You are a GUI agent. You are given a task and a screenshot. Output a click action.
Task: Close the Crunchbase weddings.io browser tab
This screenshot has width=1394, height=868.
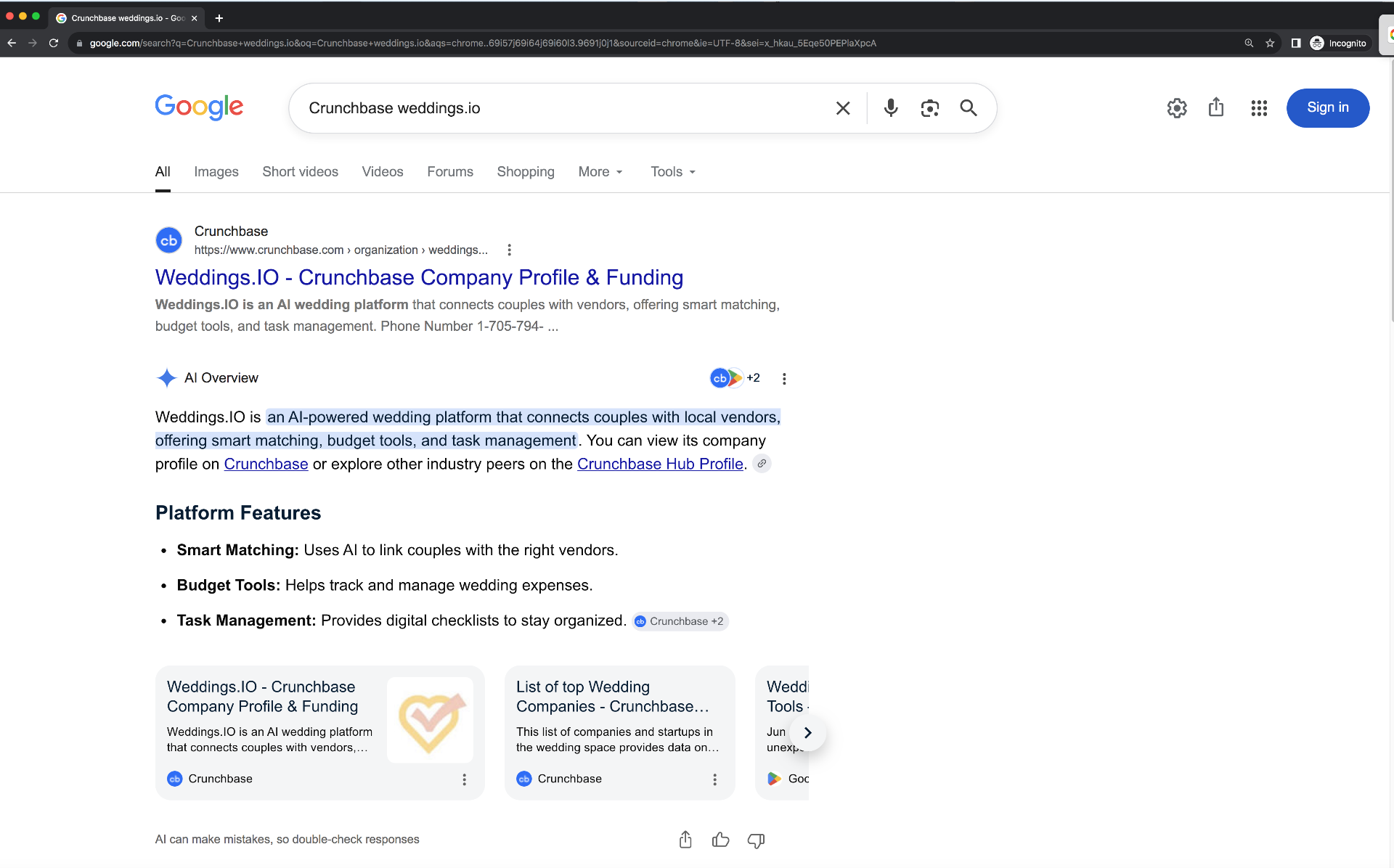point(194,18)
